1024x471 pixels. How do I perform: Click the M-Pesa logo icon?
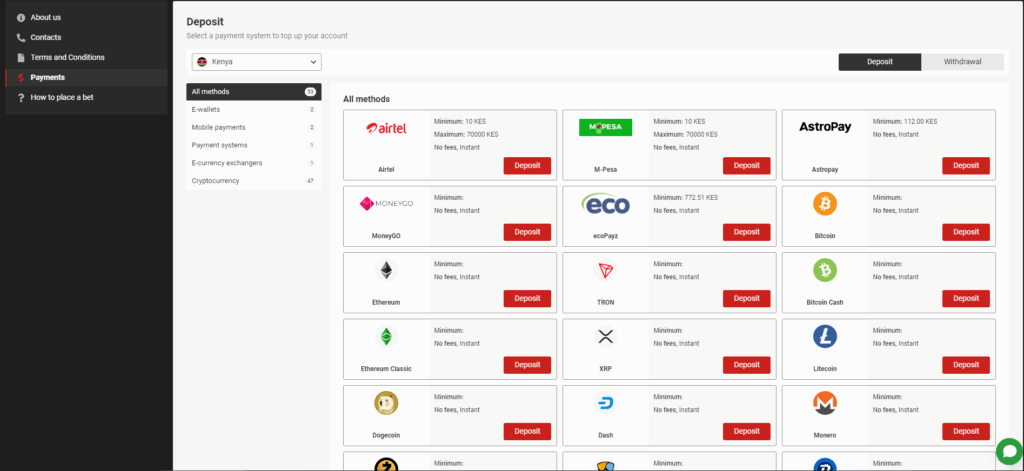(605, 127)
